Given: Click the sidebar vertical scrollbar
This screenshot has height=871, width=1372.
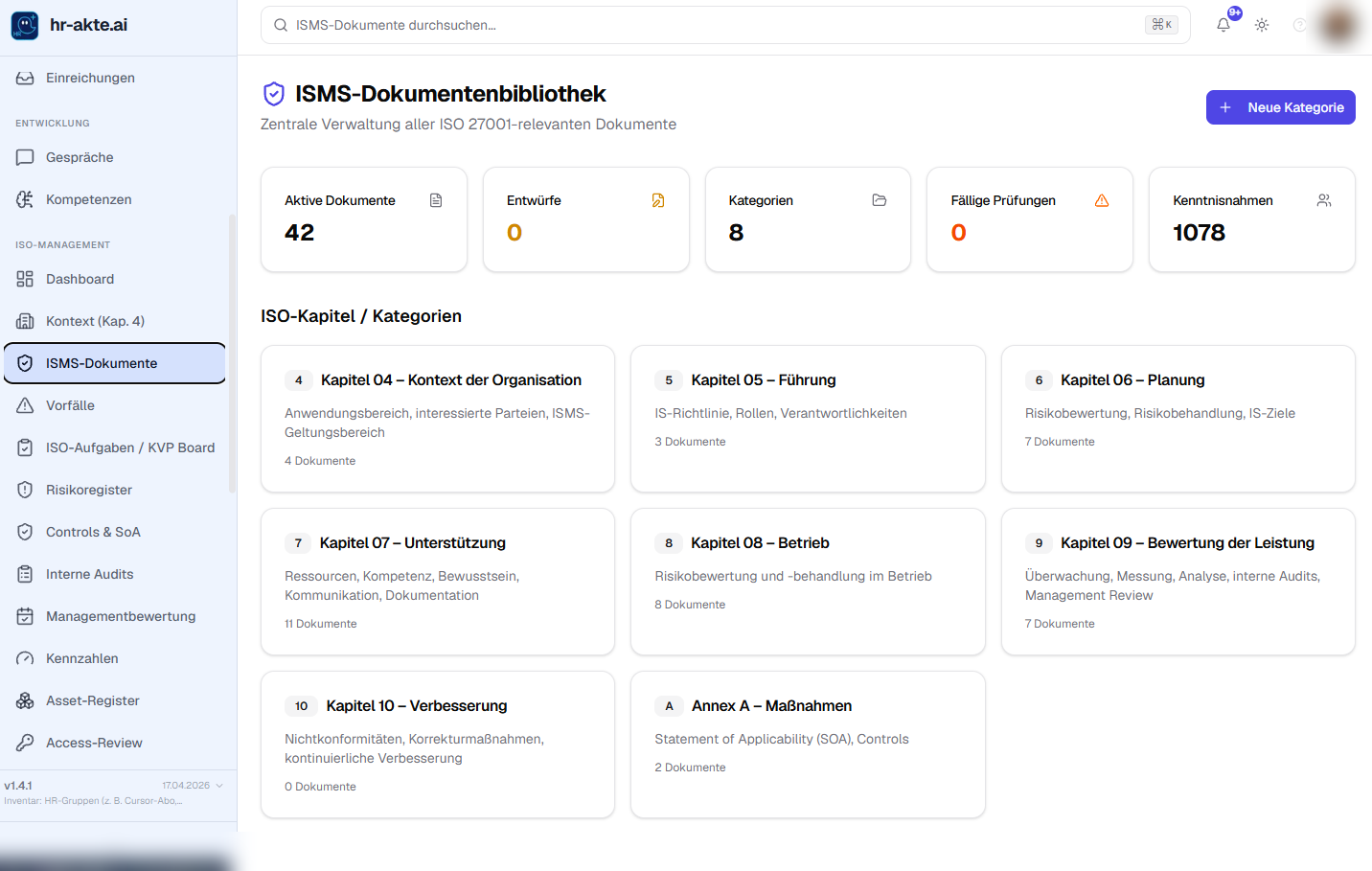Looking at the screenshot, I should [232, 355].
